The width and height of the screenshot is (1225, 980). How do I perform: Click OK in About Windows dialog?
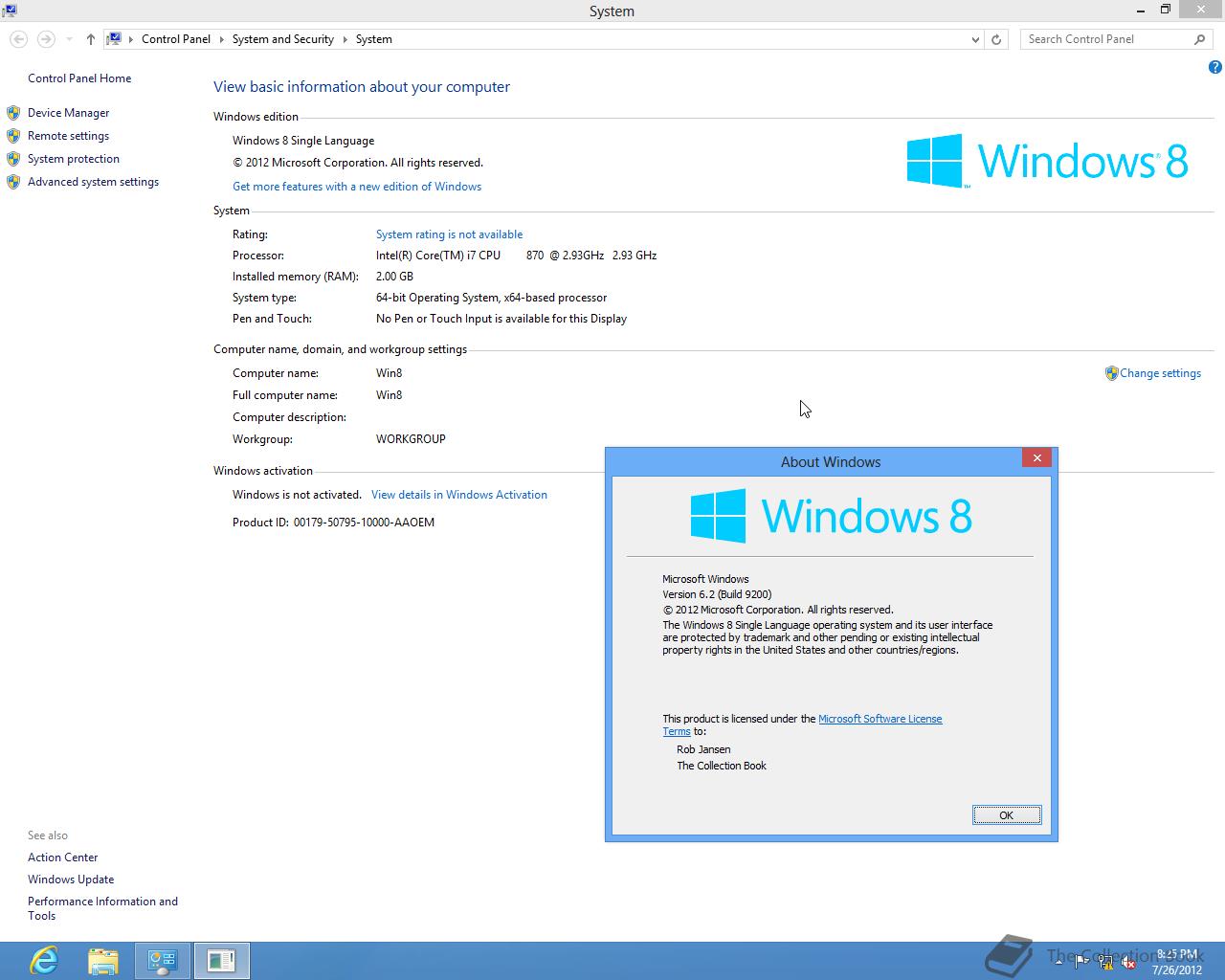click(1007, 815)
